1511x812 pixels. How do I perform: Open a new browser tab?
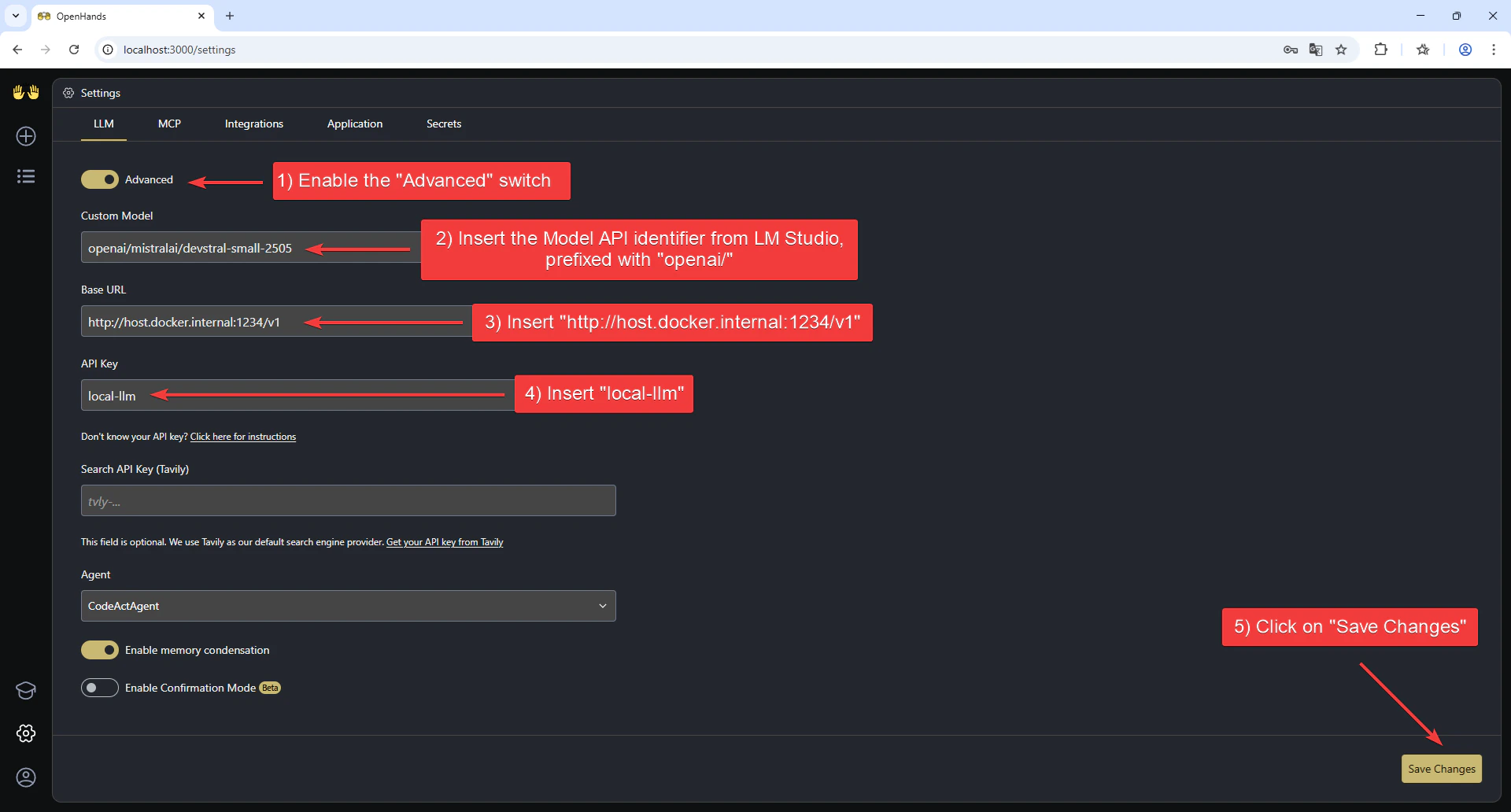coord(230,16)
